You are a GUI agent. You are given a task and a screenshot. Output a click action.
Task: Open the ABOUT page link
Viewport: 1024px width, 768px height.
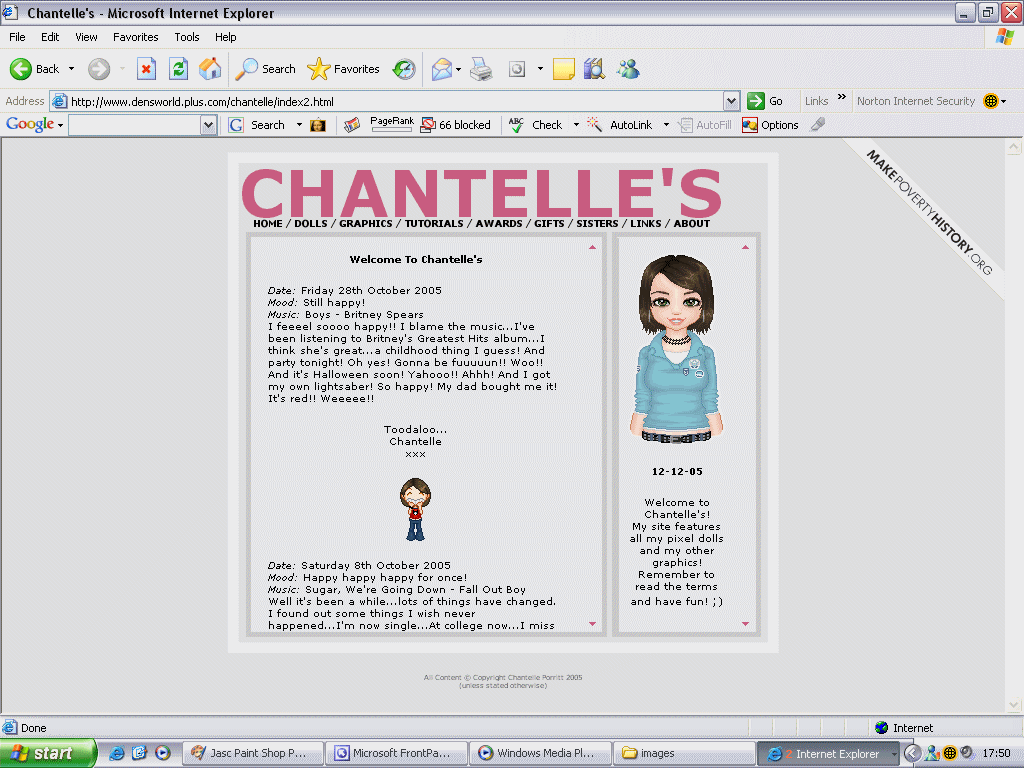click(x=692, y=223)
